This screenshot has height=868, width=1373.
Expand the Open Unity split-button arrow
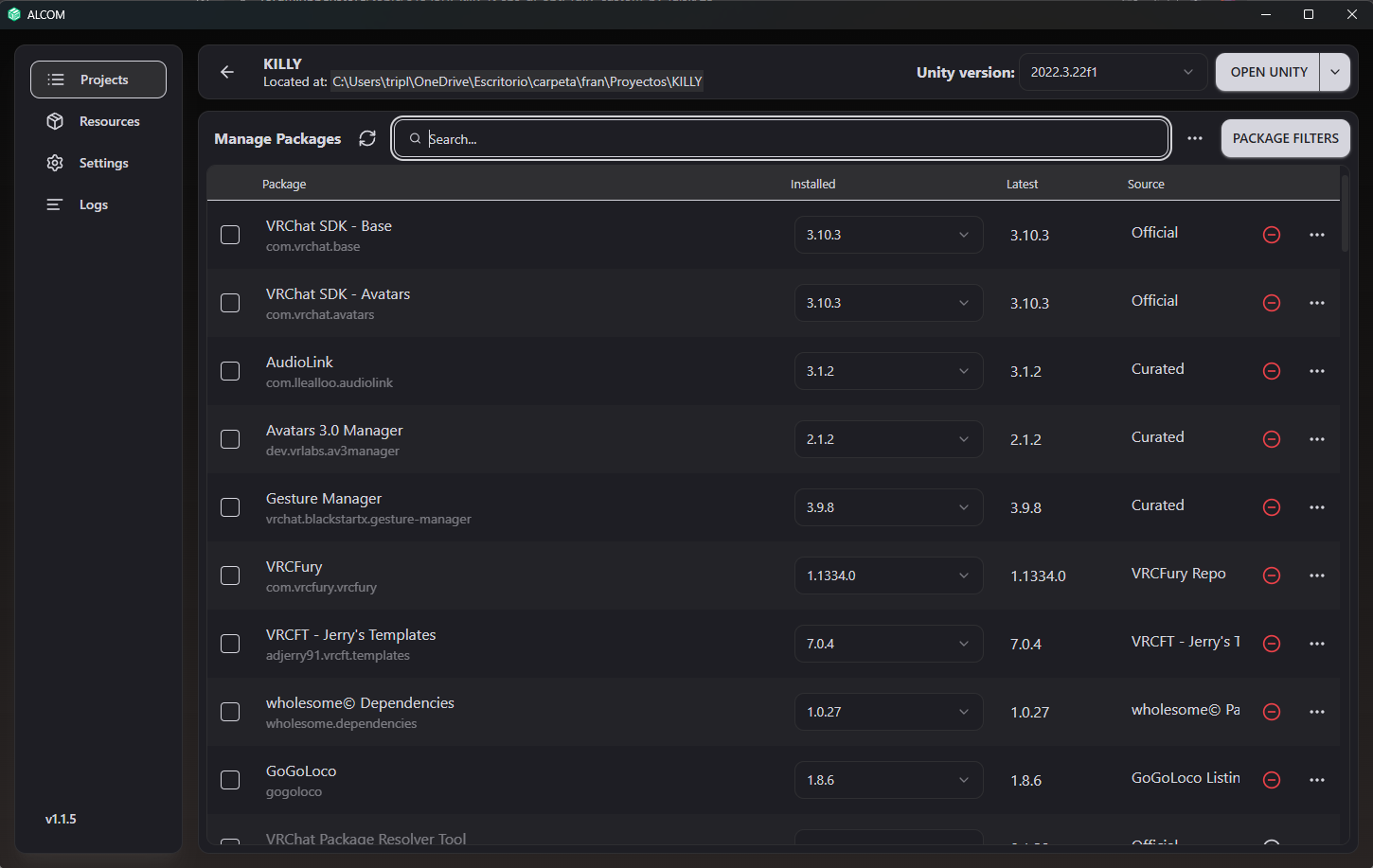(1335, 72)
